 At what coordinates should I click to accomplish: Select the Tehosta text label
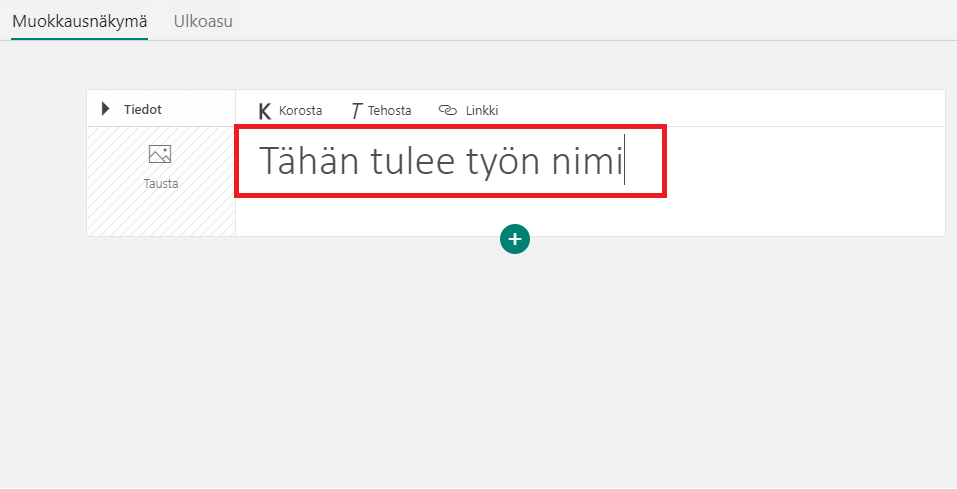389,111
